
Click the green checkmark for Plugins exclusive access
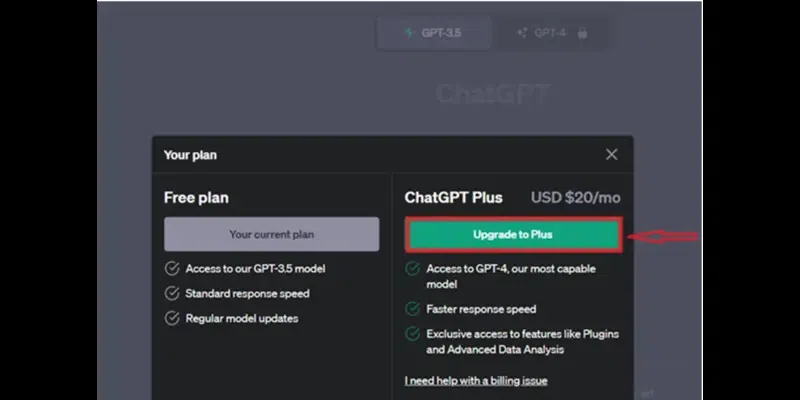(412, 334)
